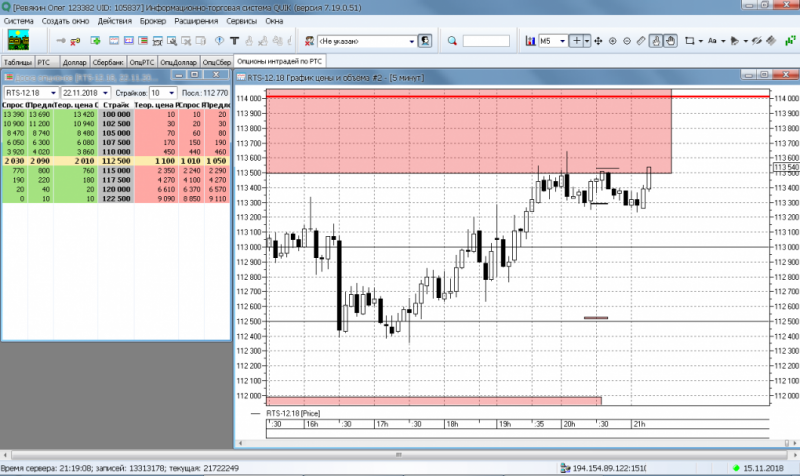Click the toolbar search input field
Screen dimensions: 800x476
(x=486, y=41)
